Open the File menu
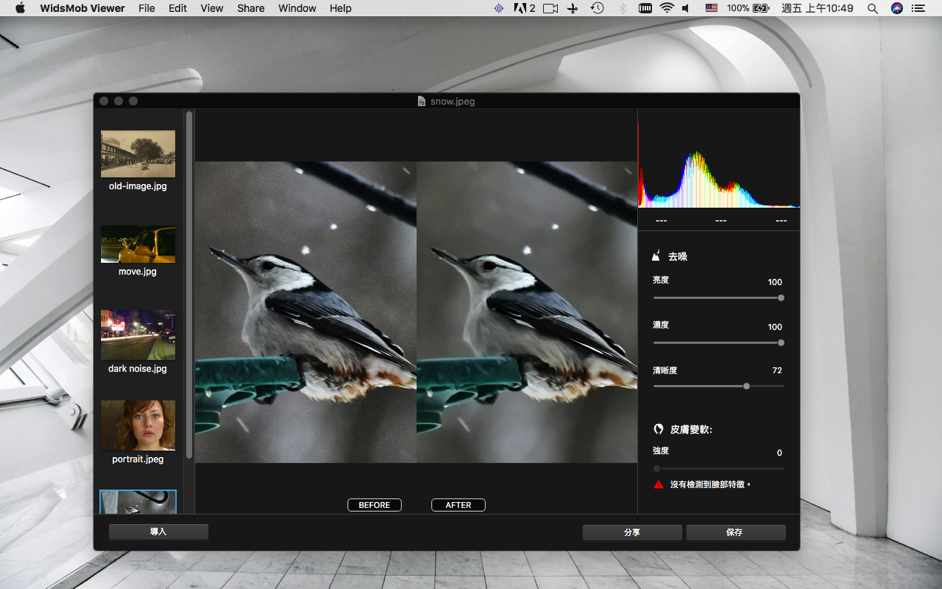 click(x=147, y=8)
